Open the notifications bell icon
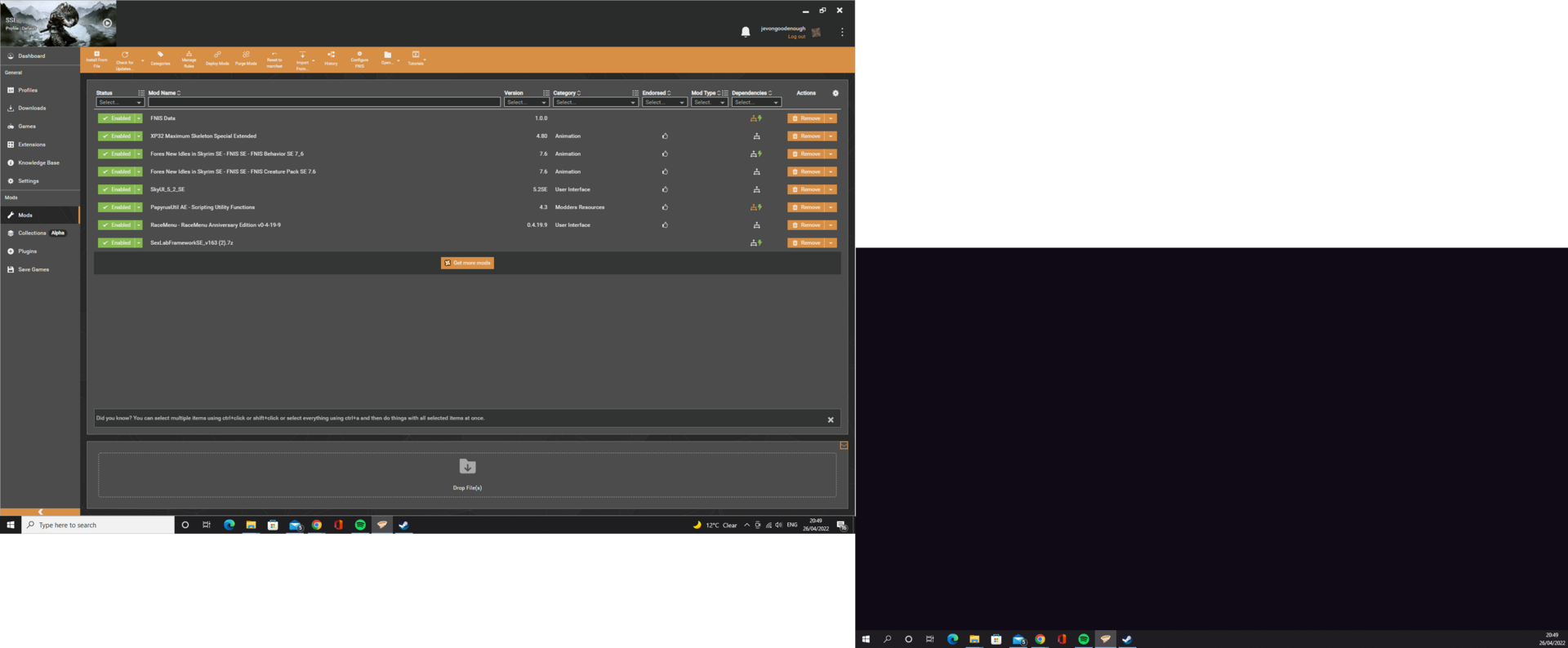The height and width of the screenshot is (648, 1568). 745,32
